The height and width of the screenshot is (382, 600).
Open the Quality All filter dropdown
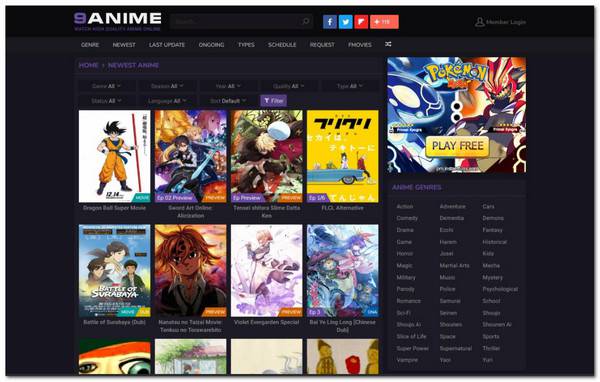click(289, 86)
